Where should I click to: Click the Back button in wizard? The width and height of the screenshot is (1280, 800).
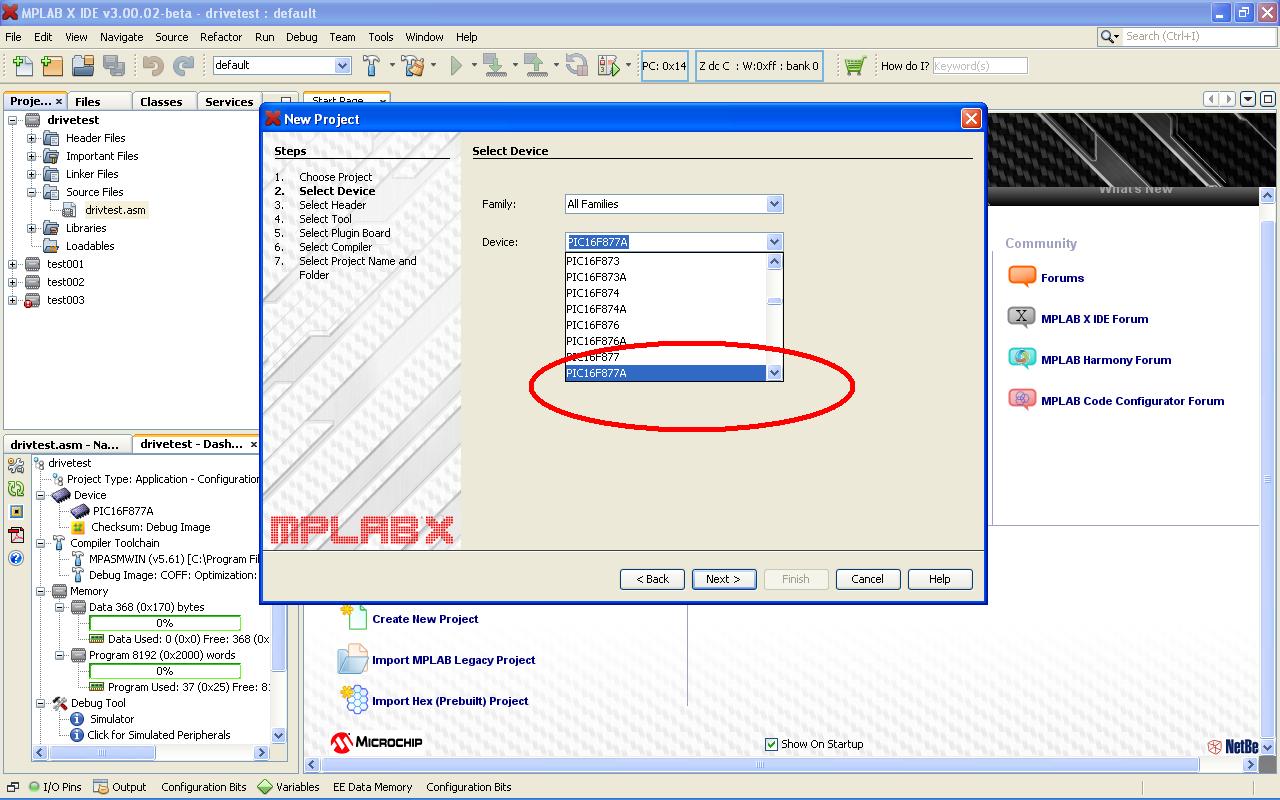[x=653, y=579]
